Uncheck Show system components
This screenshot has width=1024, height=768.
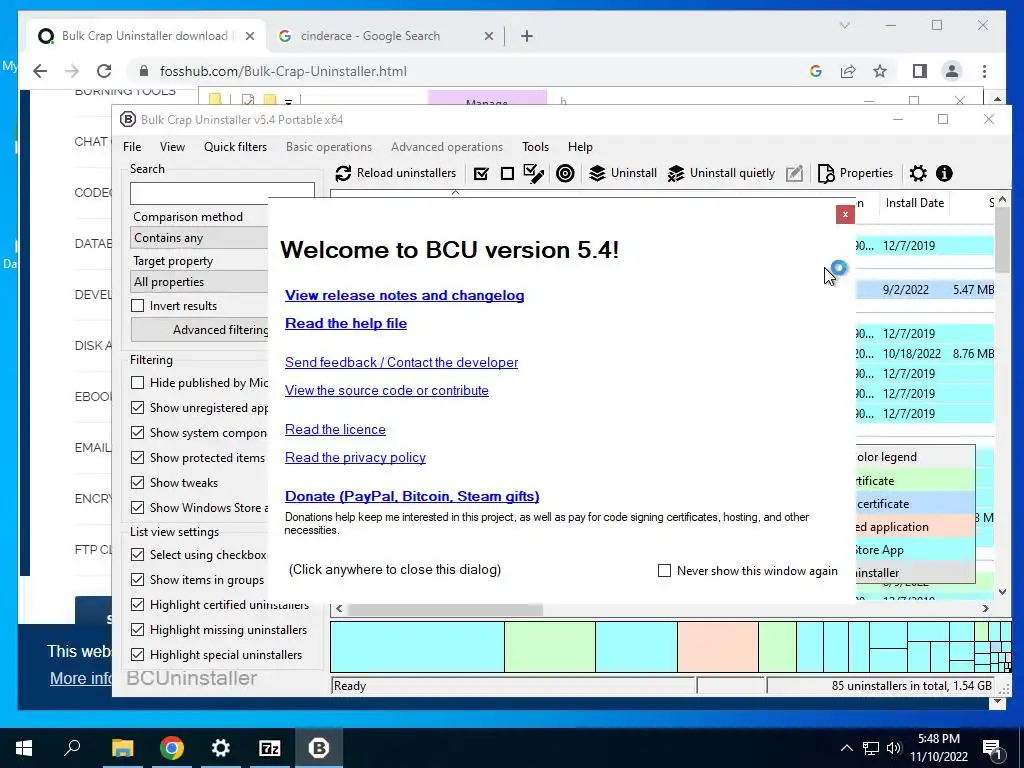coord(137,432)
